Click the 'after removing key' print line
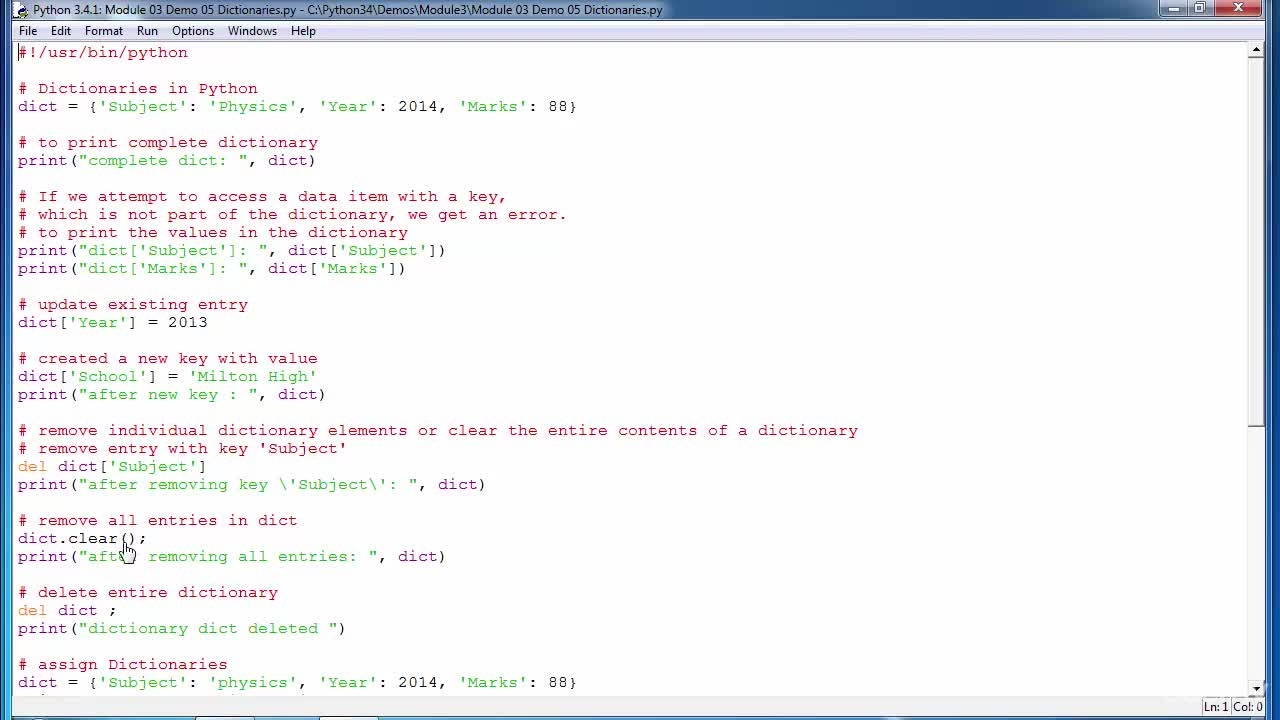 (252, 485)
